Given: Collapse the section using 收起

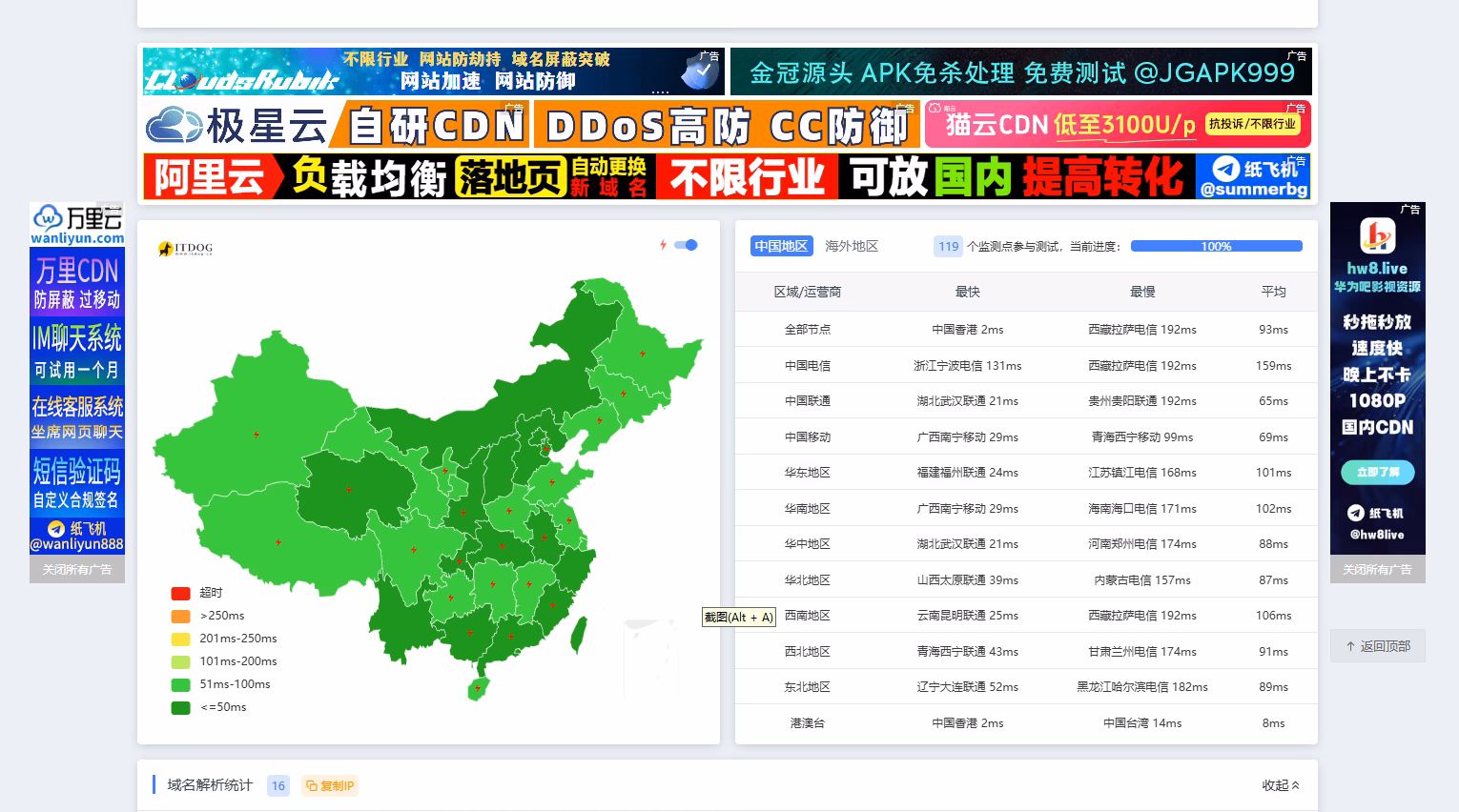Looking at the screenshot, I should pyautogui.click(x=1280, y=785).
